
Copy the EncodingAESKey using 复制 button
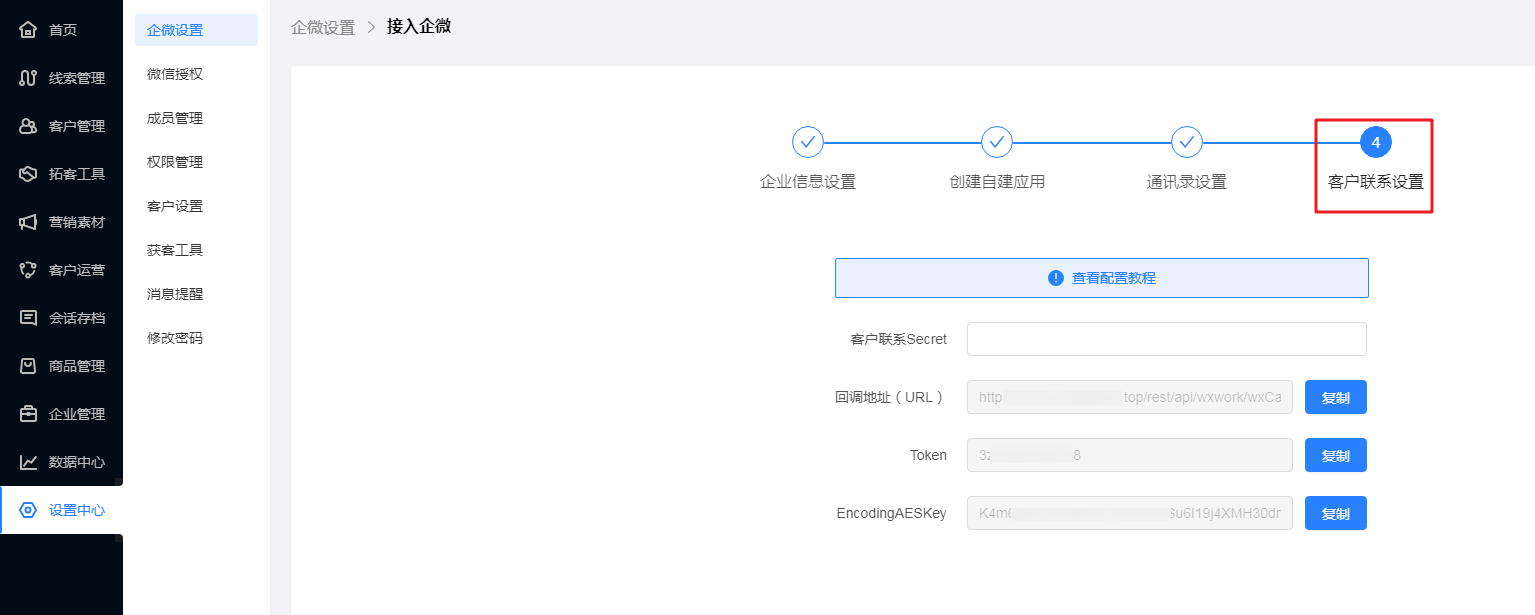point(1335,513)
